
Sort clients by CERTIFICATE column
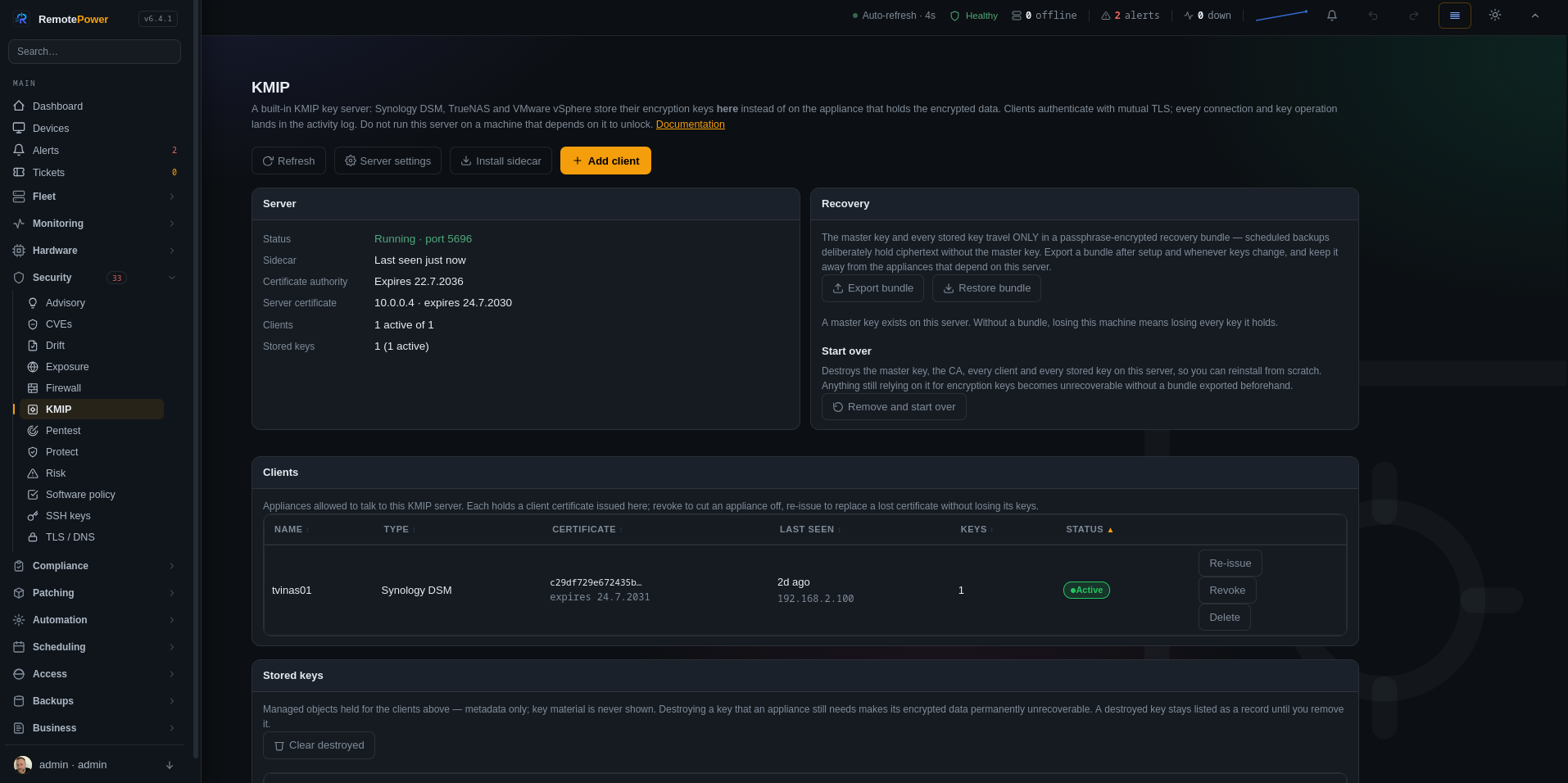tap(587, 530)
